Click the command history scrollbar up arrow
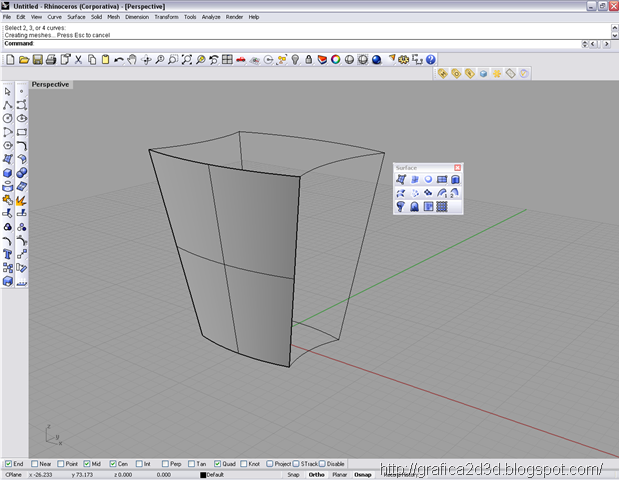 (615, 28)
